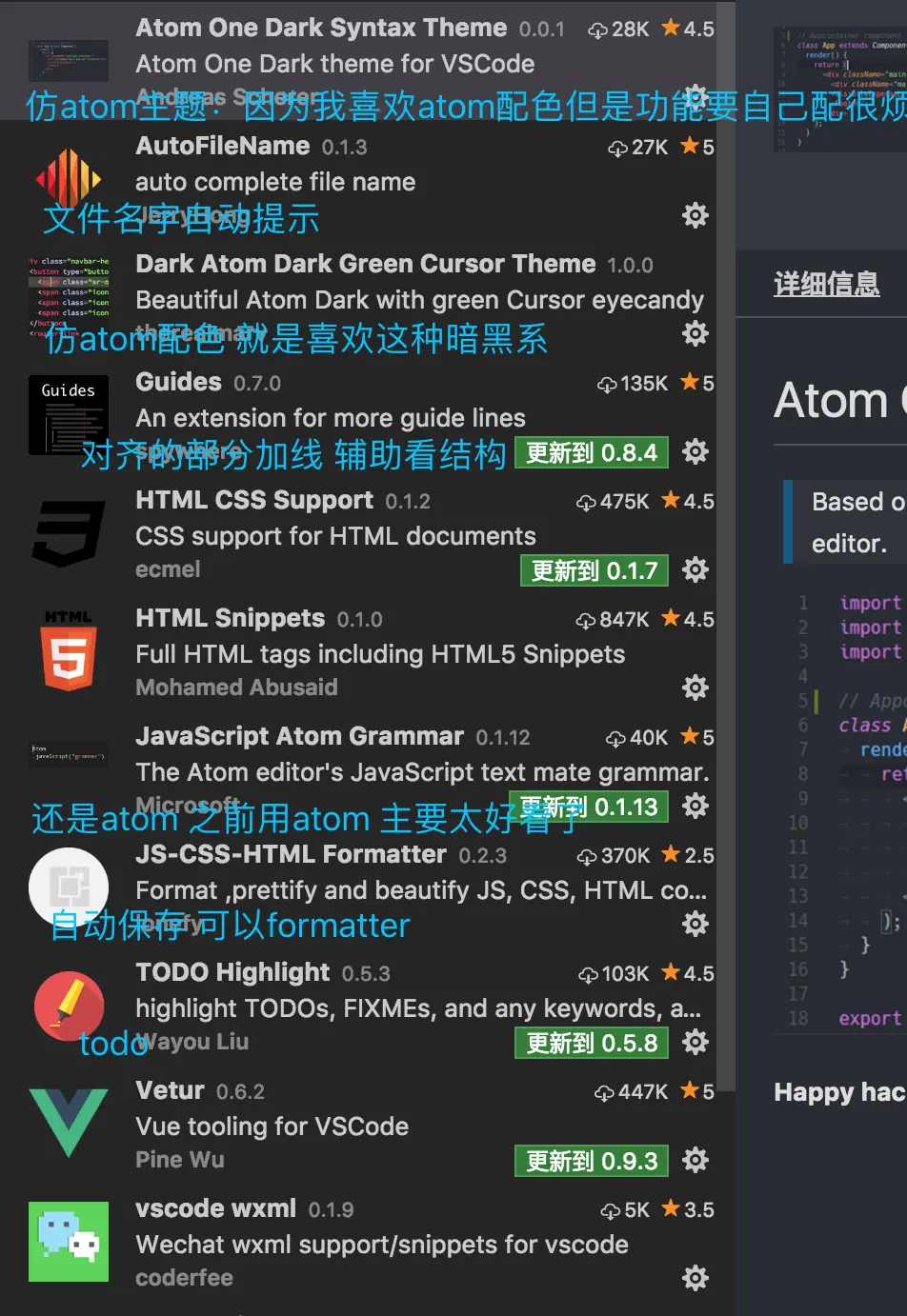Image resolution: width=907 pixels, height=1316 pixels.
Task: Select the Guides extension title
Action: tap(178, 382)
